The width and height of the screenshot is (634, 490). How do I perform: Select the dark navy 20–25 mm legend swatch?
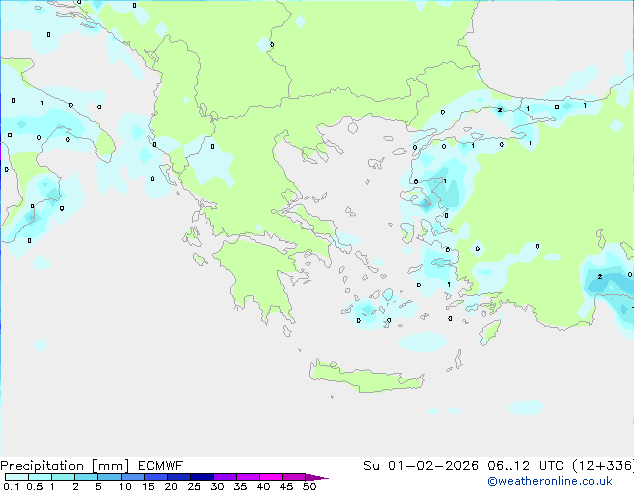[180, 478]
